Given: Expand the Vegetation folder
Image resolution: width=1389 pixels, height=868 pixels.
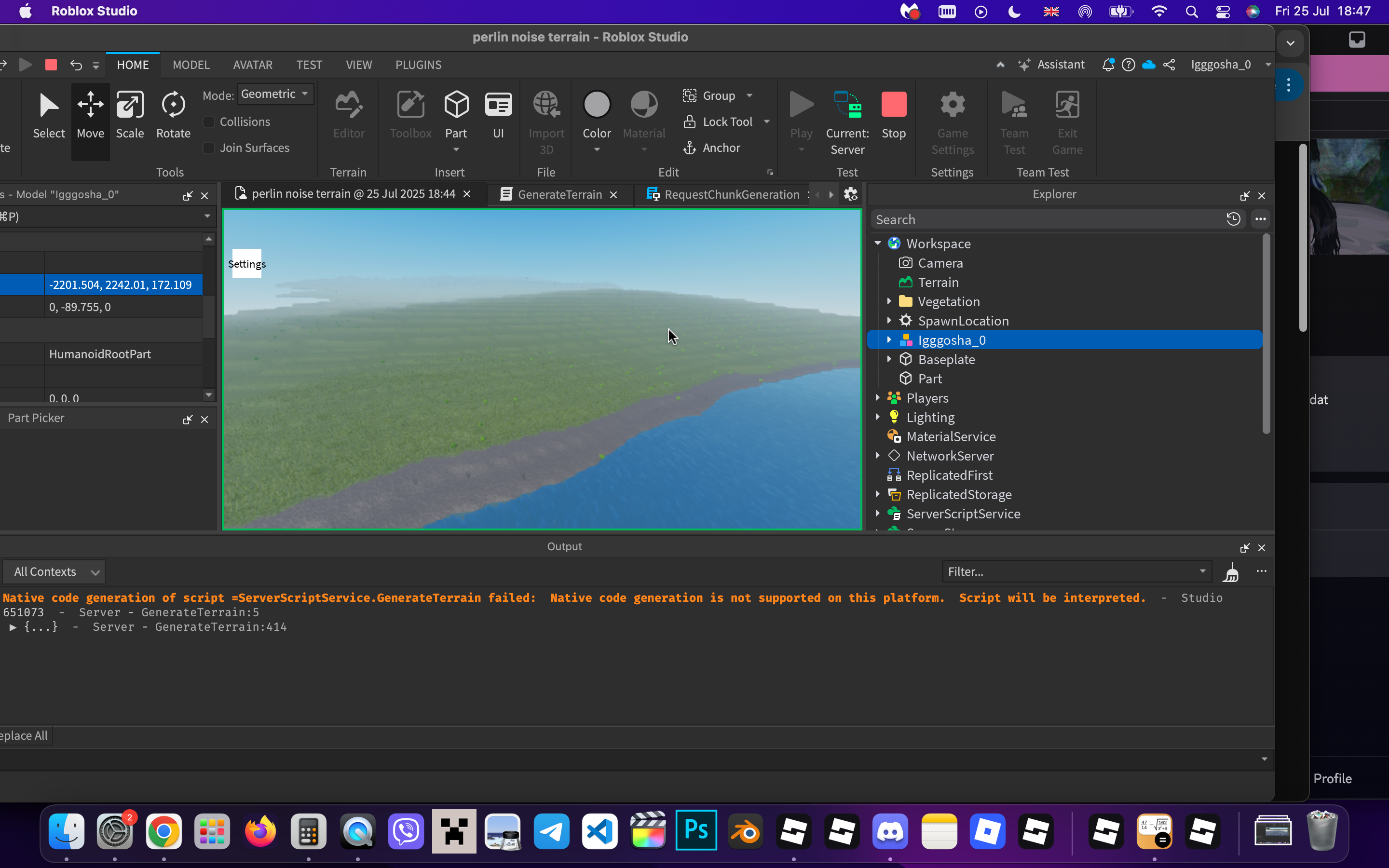Looking at the screenshot, I should coord(889,301).
